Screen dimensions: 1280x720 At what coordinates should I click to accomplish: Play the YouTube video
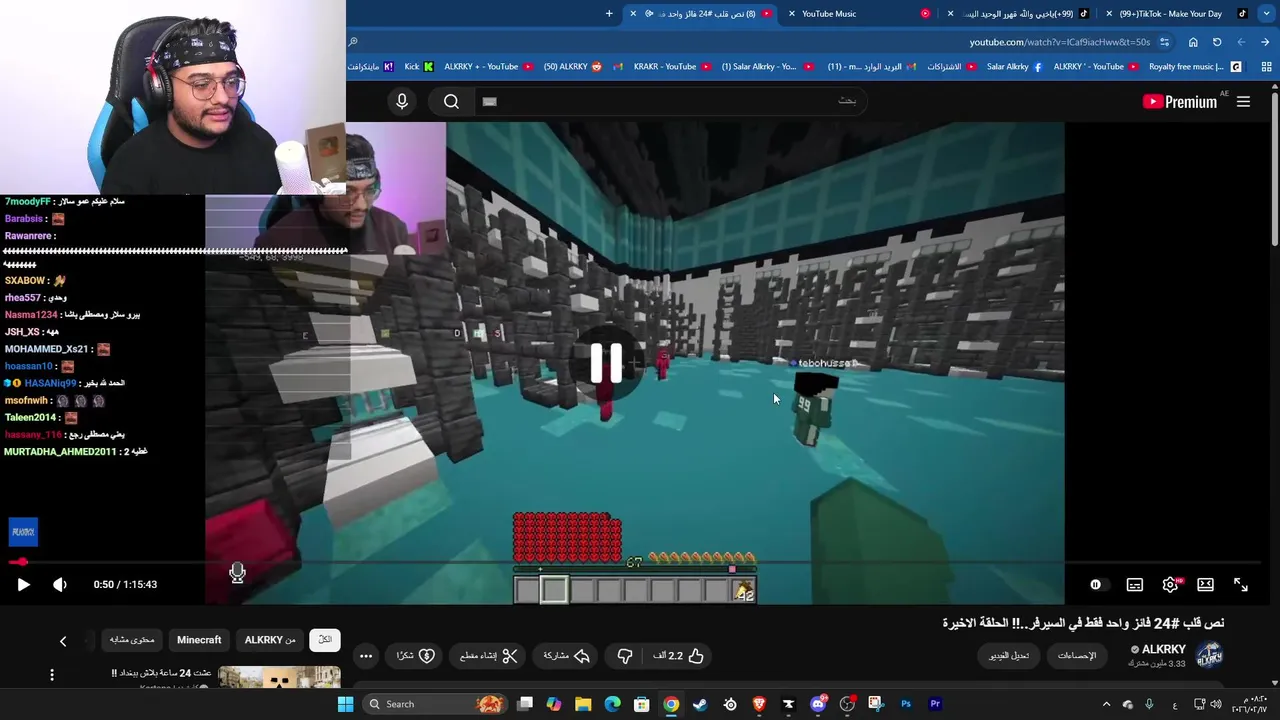click(23, 585)
